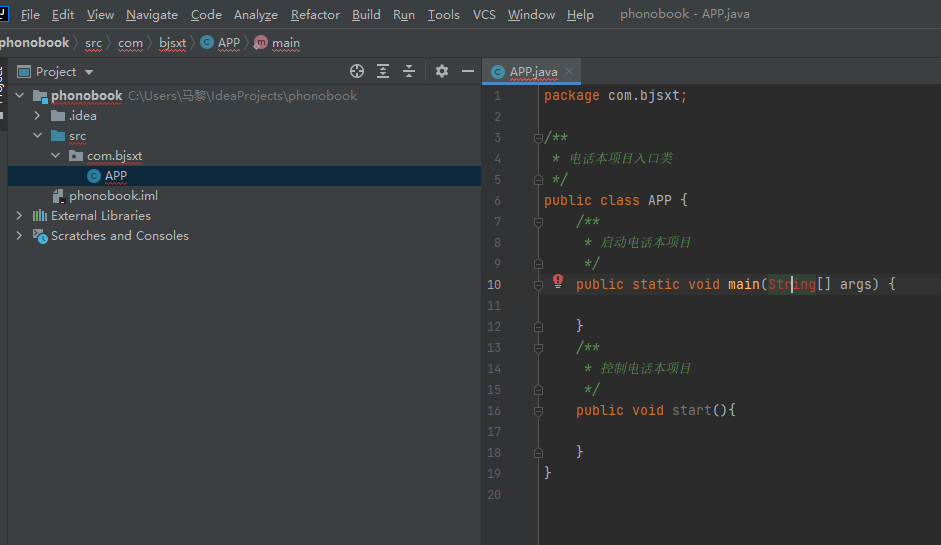
Task: Open the Edit menu
Action: point(63,14)
